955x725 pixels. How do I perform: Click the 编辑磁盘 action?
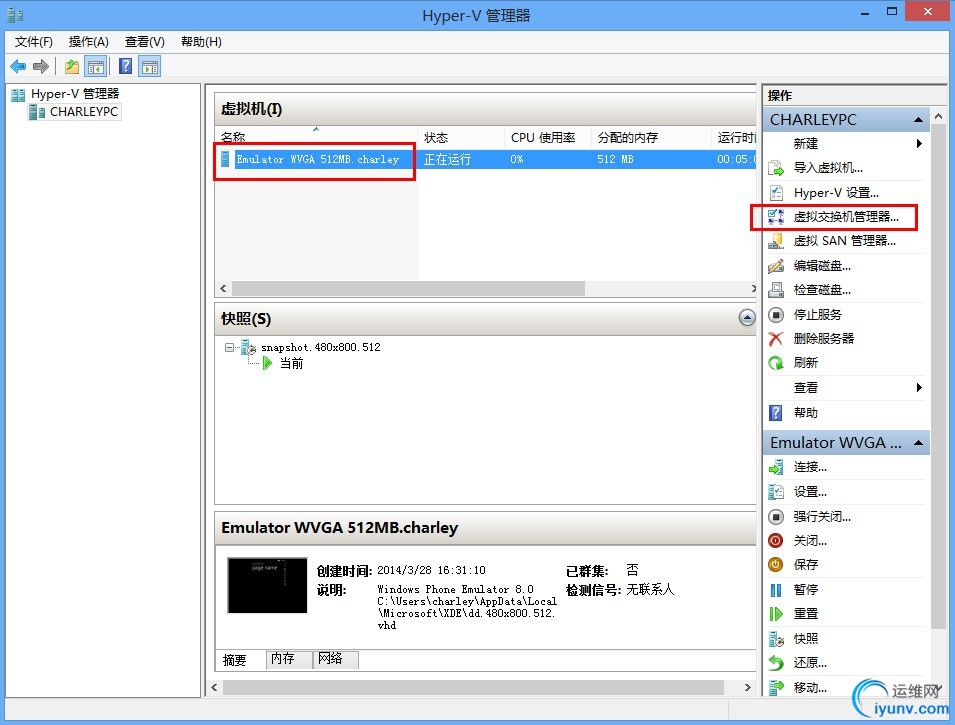coord(822,266)
